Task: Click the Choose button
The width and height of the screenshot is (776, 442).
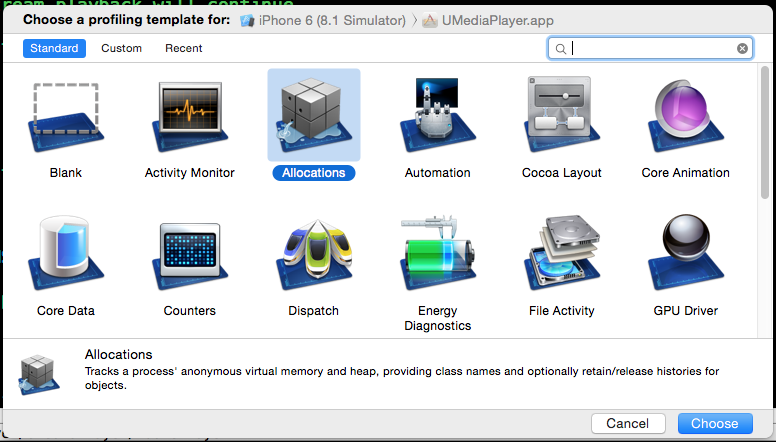Action: pos(715,423)
